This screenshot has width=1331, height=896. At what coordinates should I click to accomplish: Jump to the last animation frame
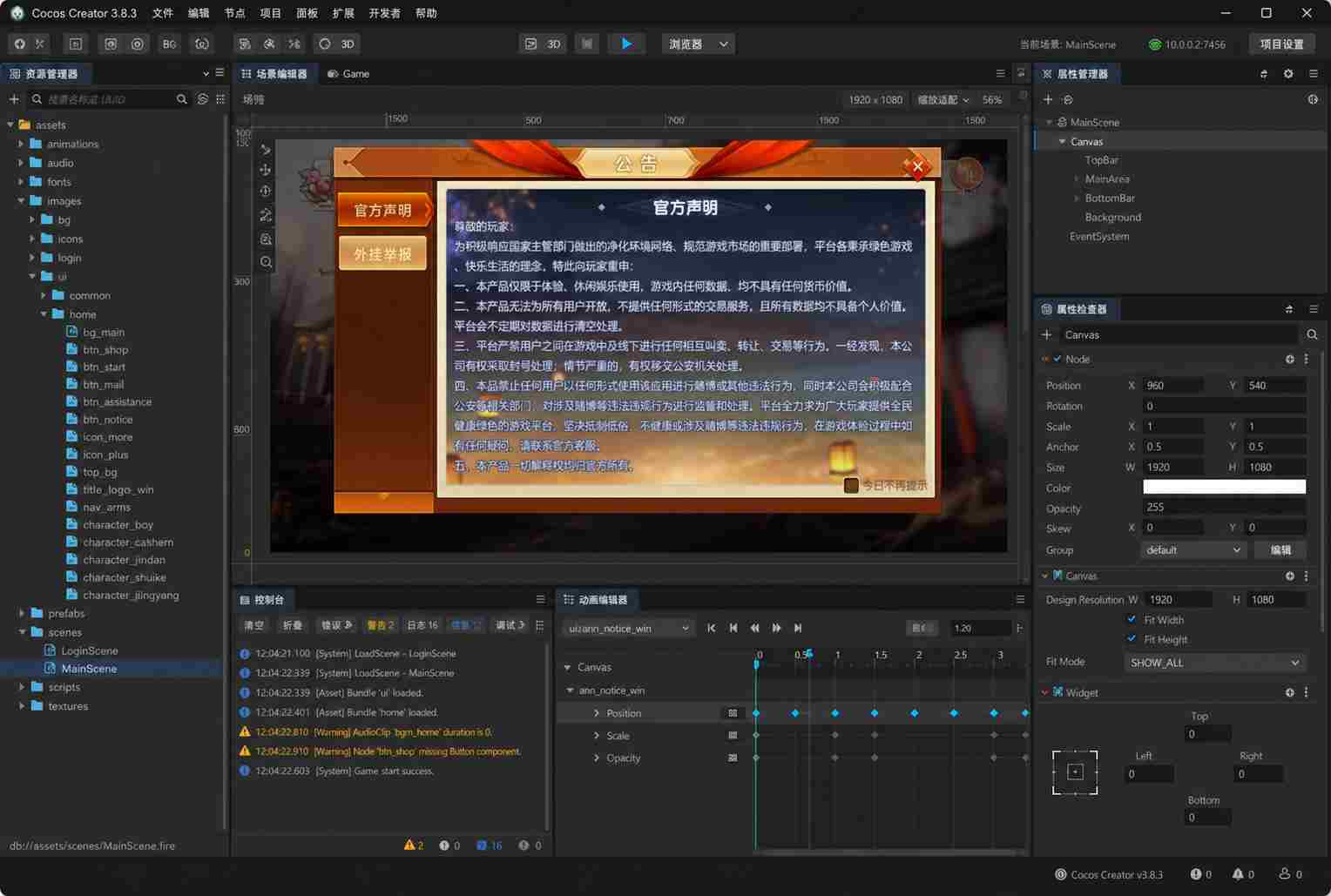pos(798,628)
